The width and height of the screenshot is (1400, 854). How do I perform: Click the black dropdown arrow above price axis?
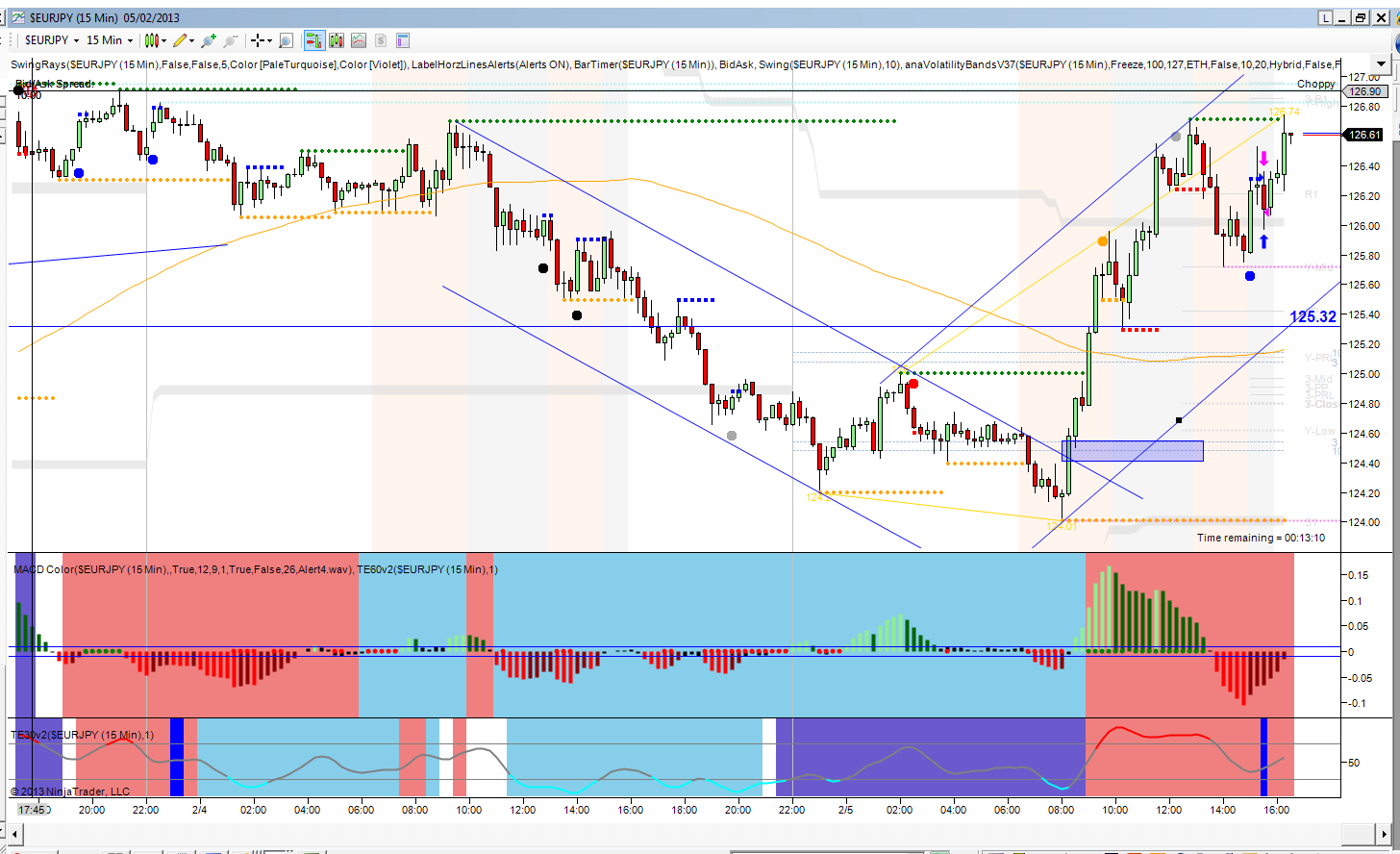click(x=1382, y=65)
